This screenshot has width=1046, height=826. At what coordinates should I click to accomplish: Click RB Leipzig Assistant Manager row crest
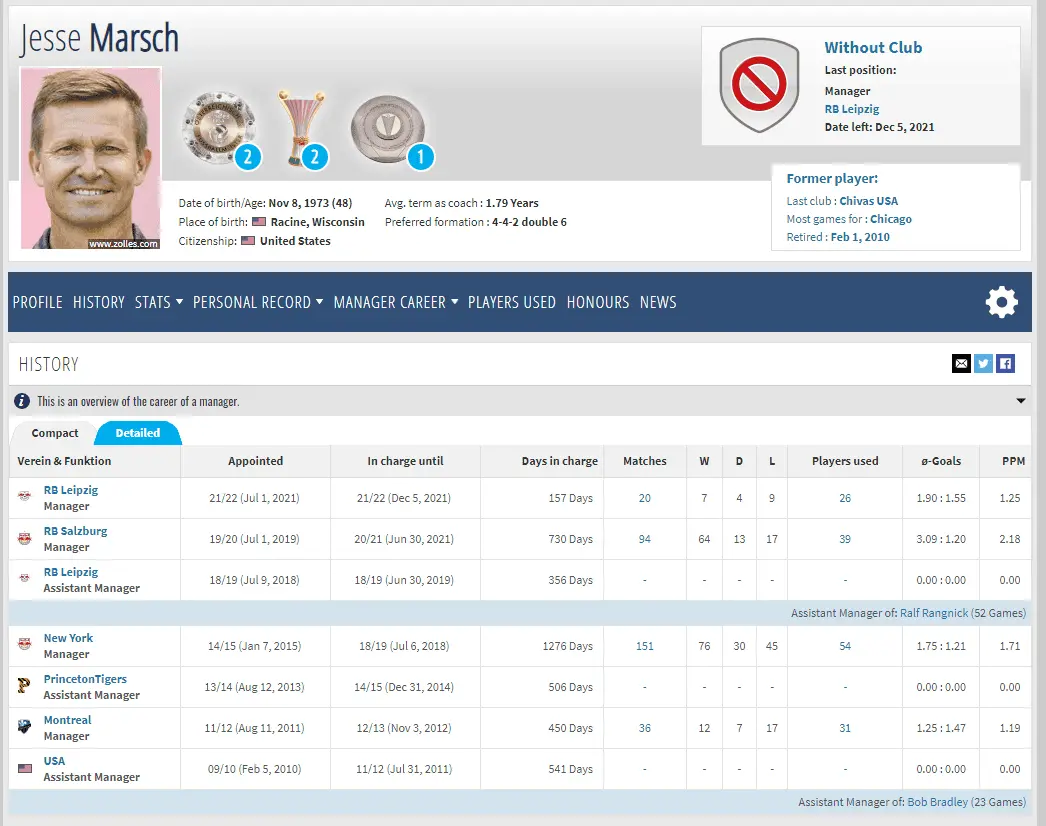pyautogui.click(x=25, y=578)
